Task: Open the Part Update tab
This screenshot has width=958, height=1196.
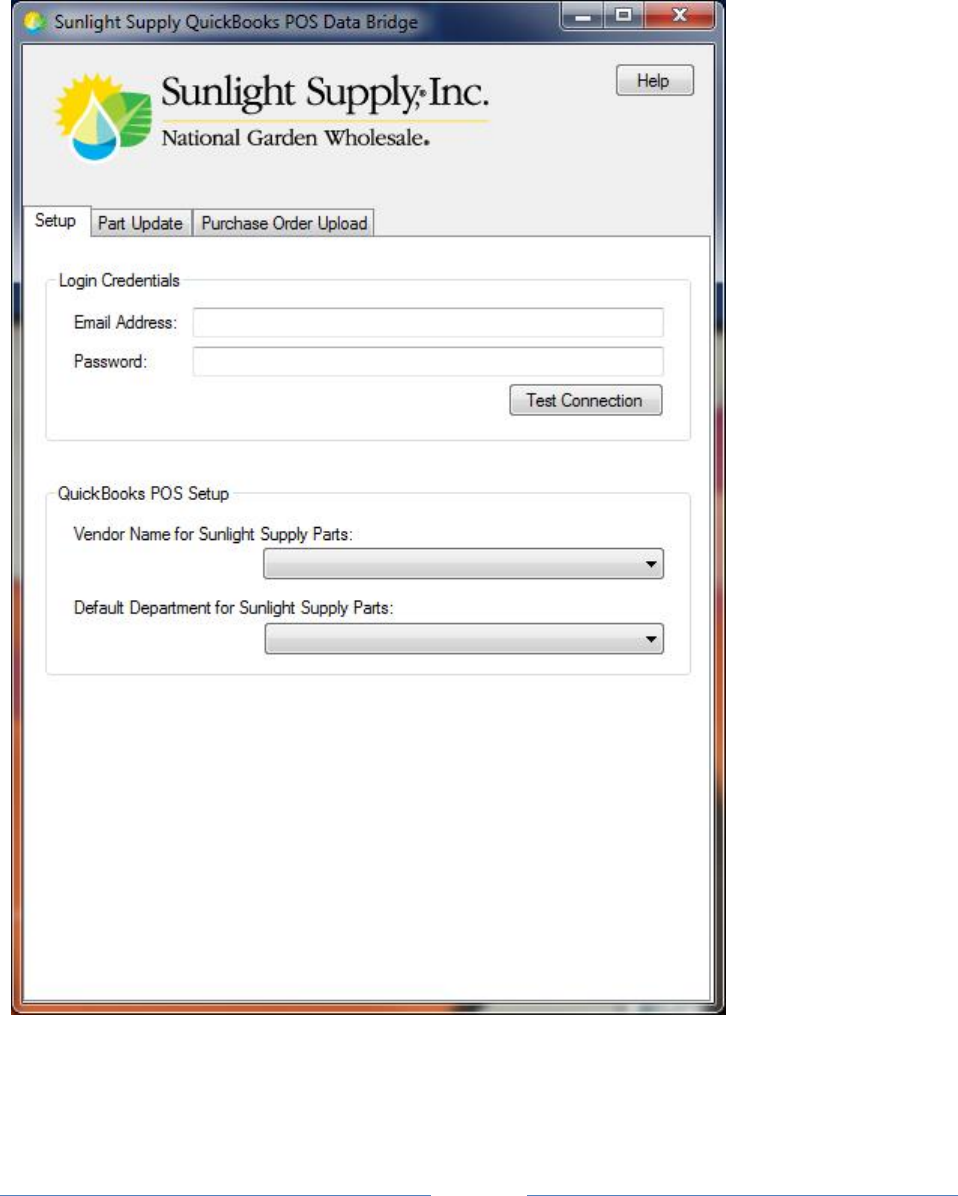Action: pos(140,223)
